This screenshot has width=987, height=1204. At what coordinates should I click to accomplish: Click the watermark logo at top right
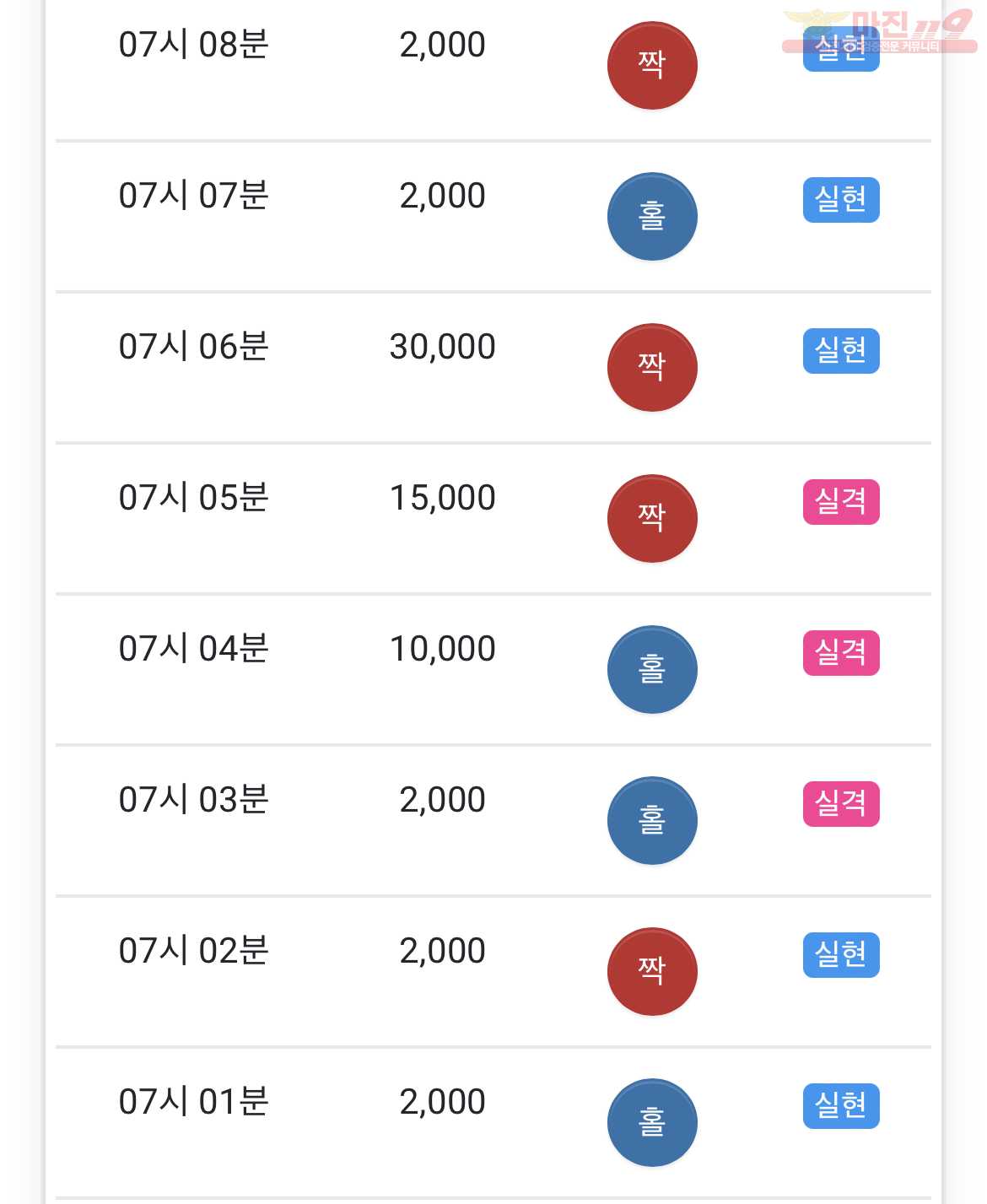click(x=879, y=32)
